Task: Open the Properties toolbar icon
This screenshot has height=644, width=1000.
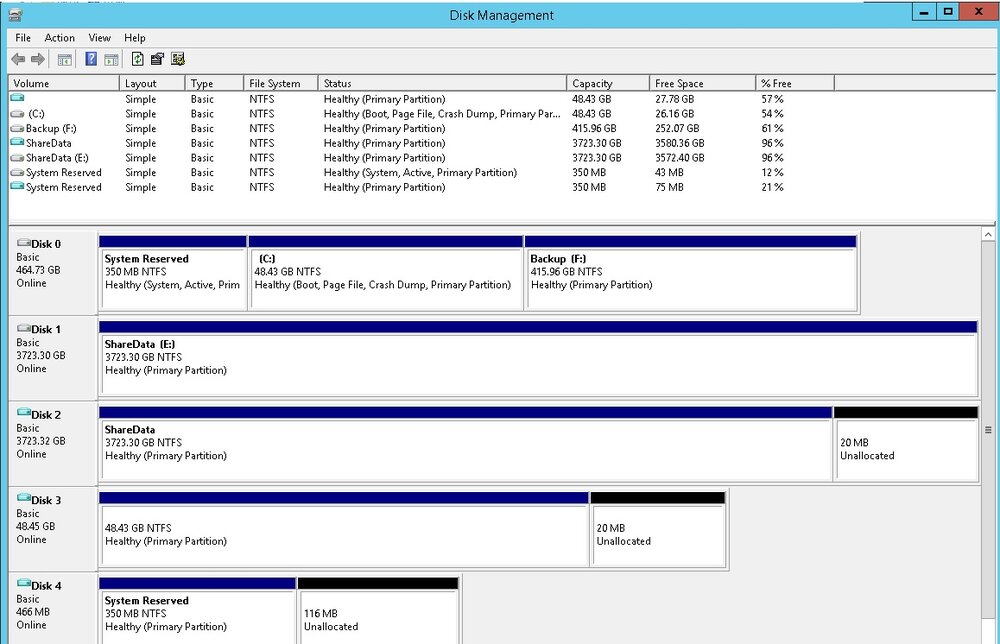Action: click(157, 59)
